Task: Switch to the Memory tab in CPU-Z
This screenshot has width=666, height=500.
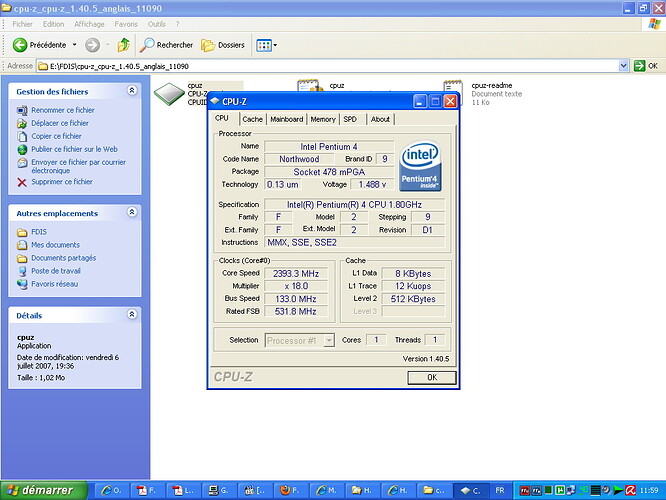Action: (322, 119)
